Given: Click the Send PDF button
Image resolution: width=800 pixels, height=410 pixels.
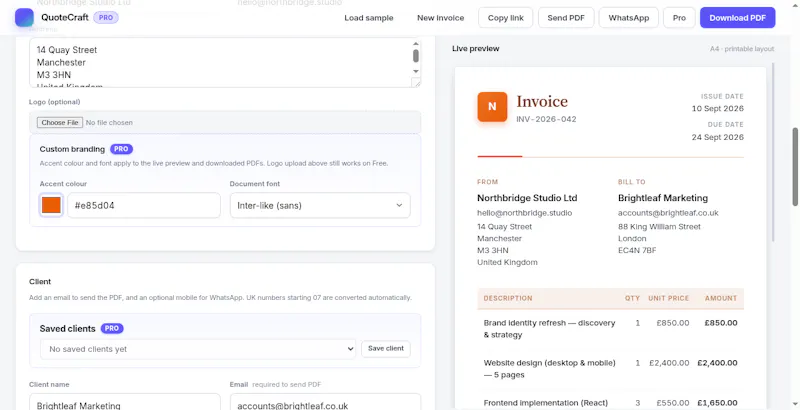Looking at the screenshot, I should click(x=566, y=18).
